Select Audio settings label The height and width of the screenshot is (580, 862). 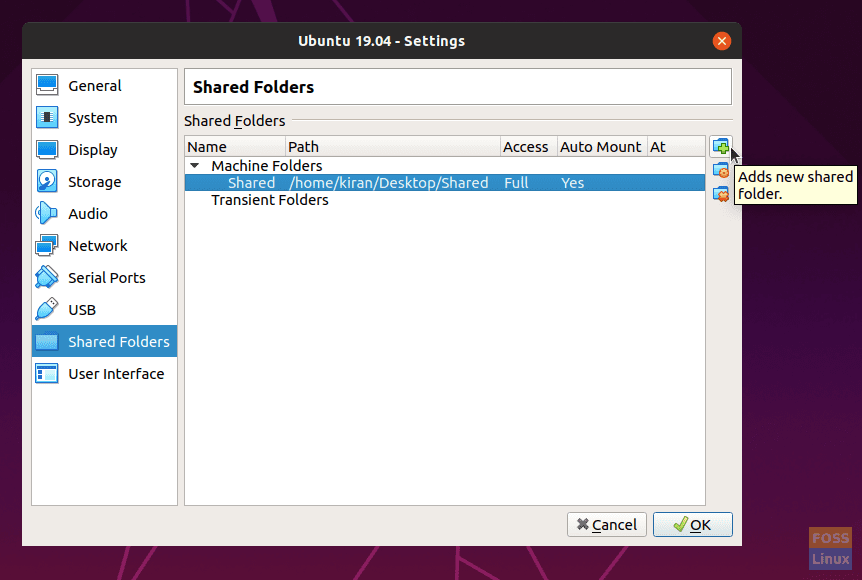point(88,213)
